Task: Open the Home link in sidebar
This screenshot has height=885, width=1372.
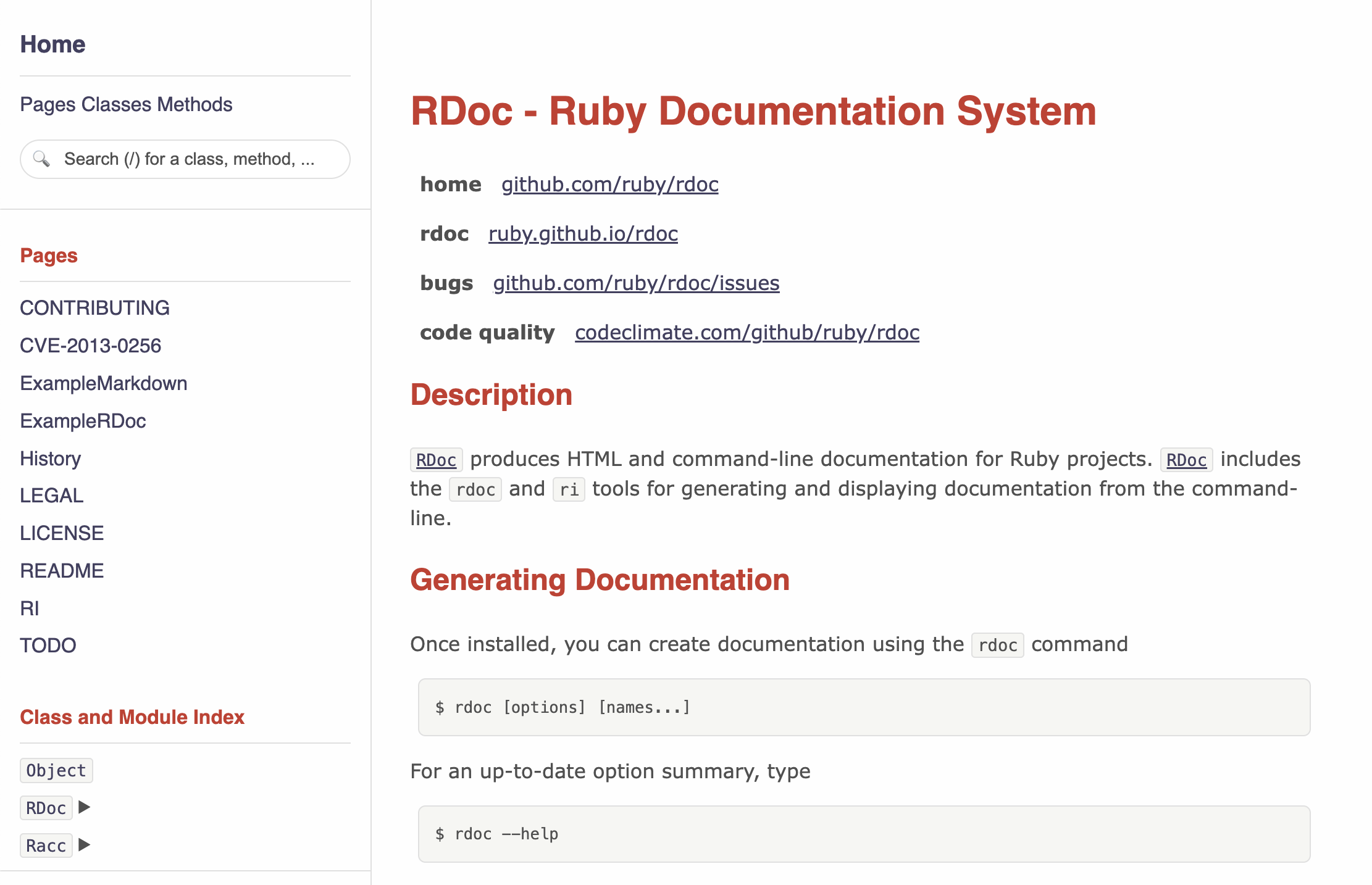Action: pos(52,44)
